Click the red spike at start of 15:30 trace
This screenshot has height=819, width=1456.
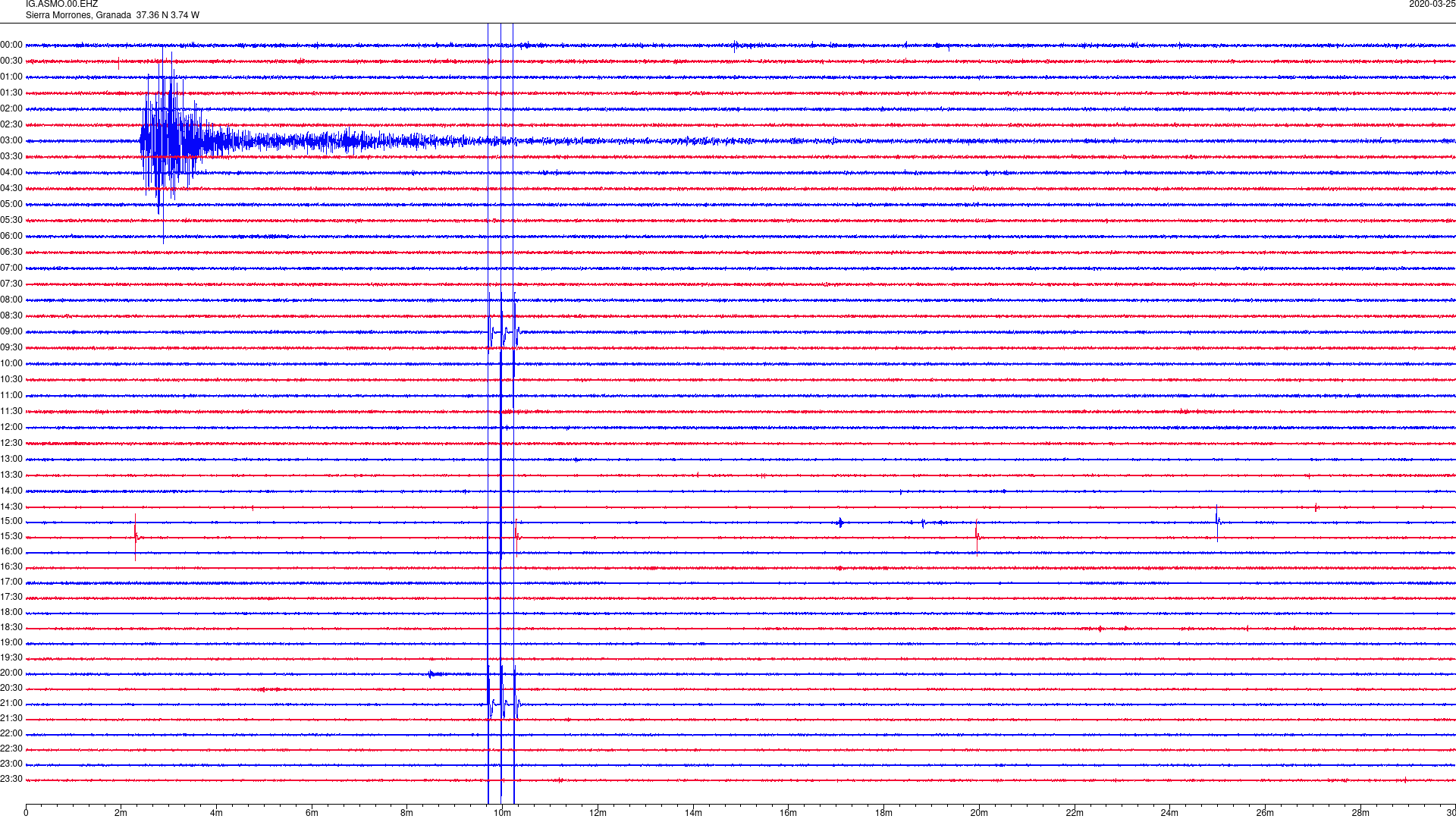tap(136, 537)
